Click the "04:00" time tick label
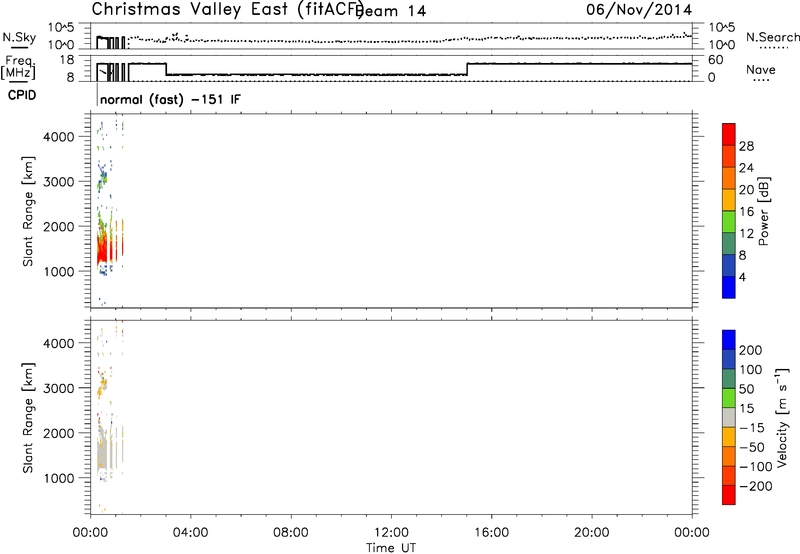This screenshot has height=554, width=800. (x=190, y=533)
